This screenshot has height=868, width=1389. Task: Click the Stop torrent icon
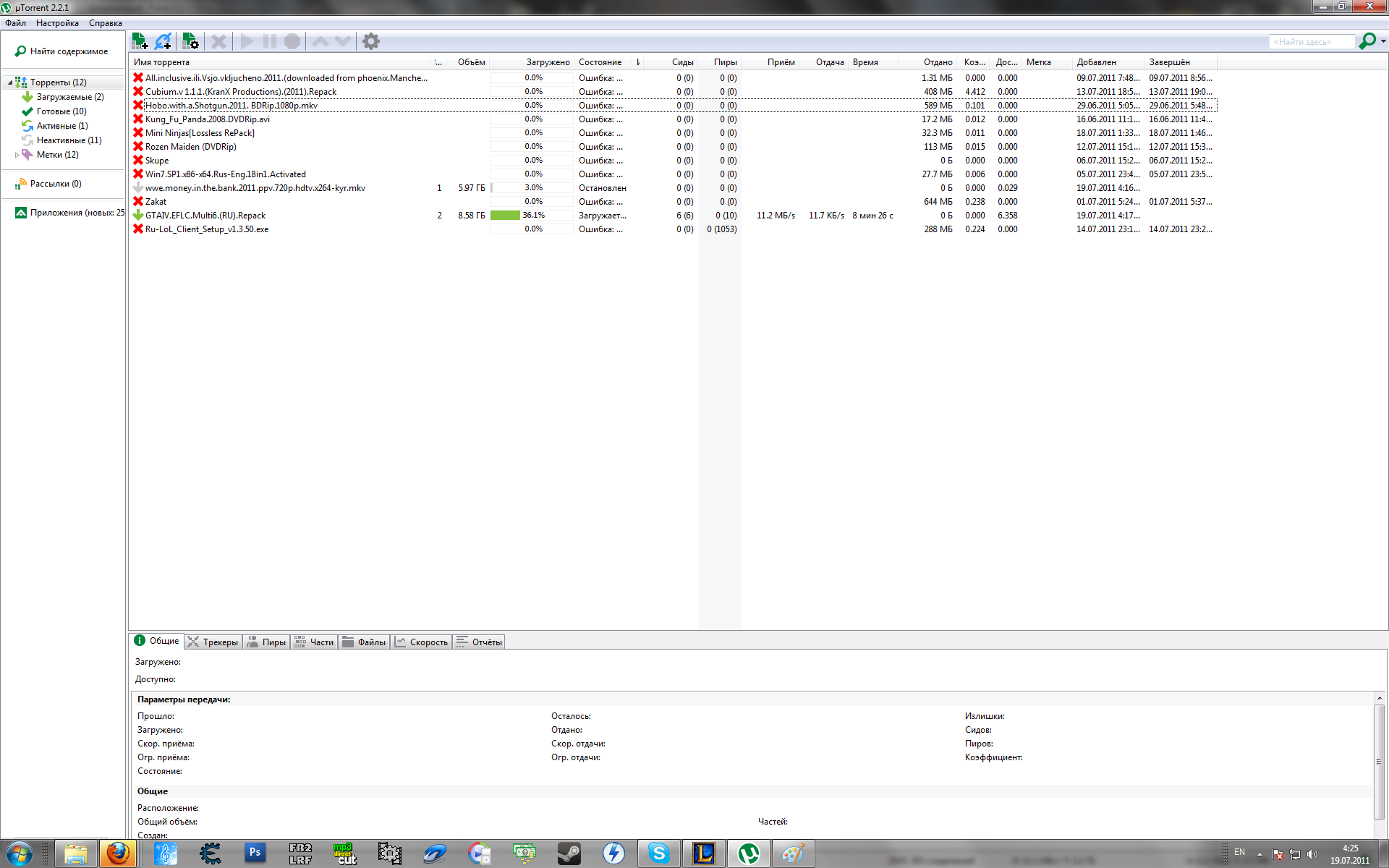292,41
